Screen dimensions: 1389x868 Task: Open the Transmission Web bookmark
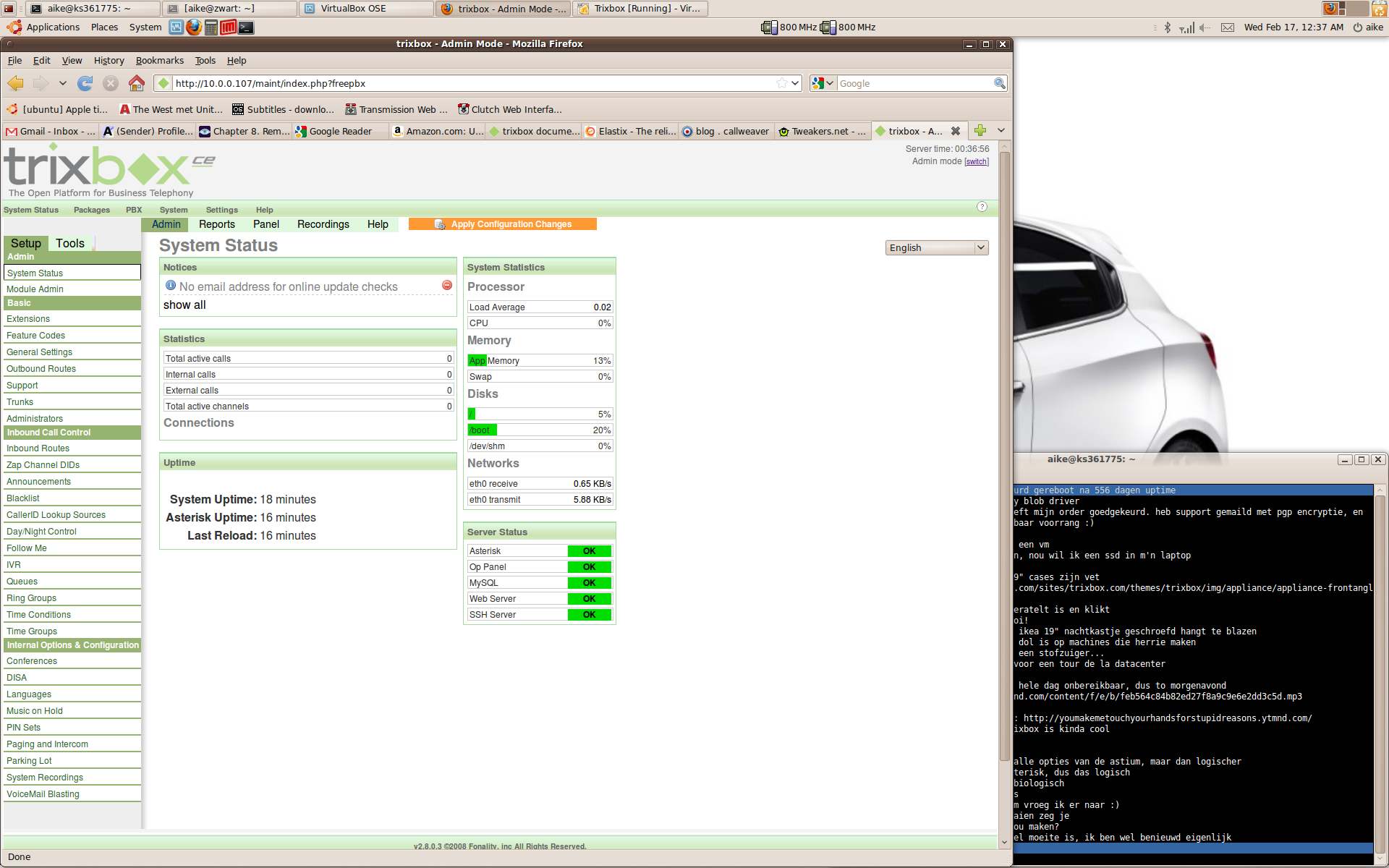tap(396, 109)
